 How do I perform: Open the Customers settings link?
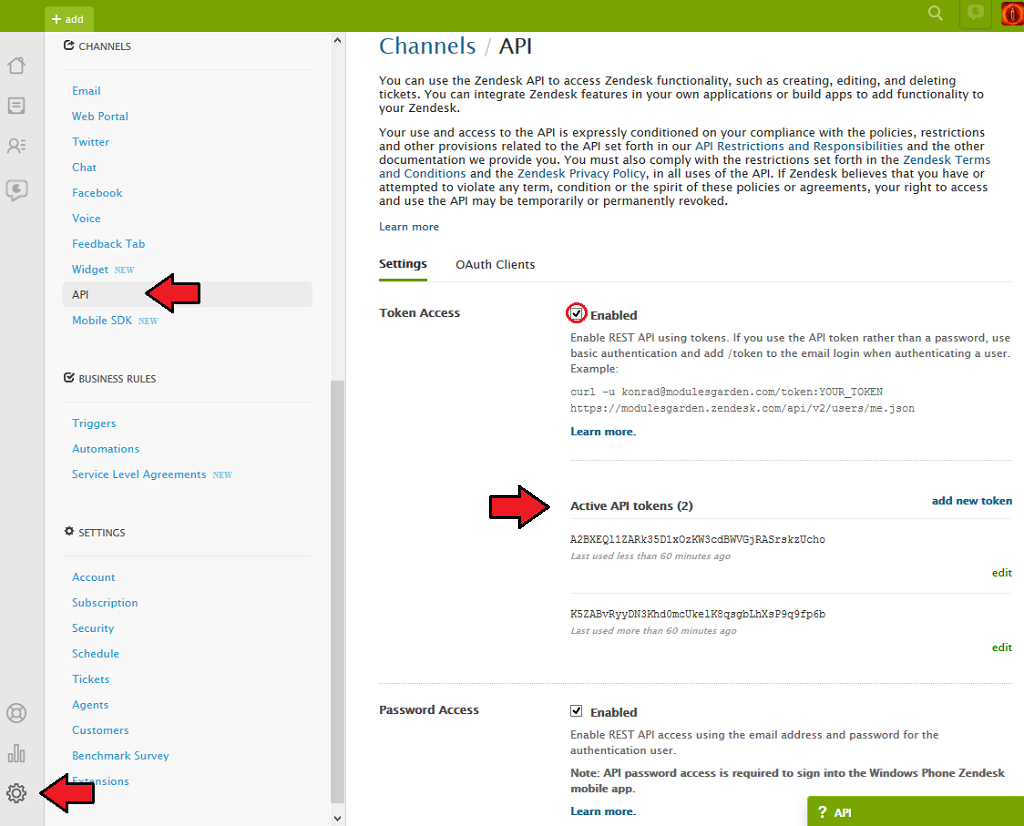tap(101, 730)
